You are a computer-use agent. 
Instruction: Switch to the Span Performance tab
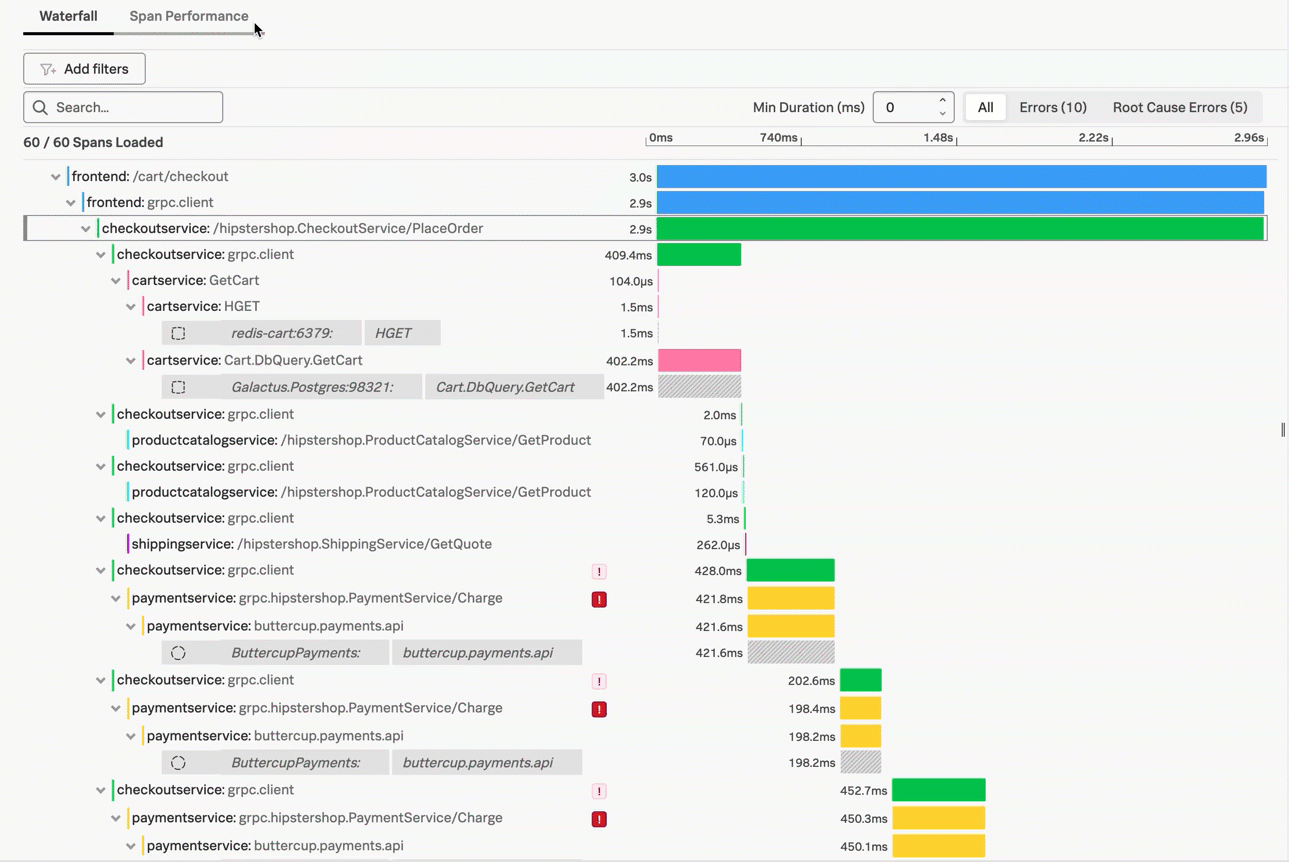(188, 16)
